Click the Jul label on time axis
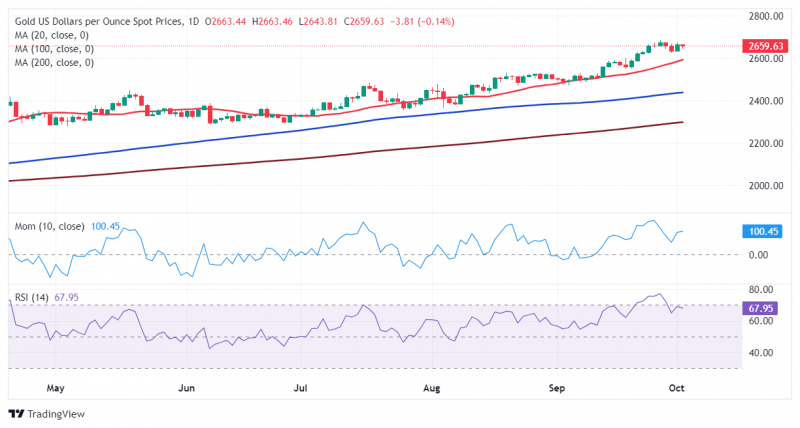This screenshot has width=800, height=428. pos(301,388)
